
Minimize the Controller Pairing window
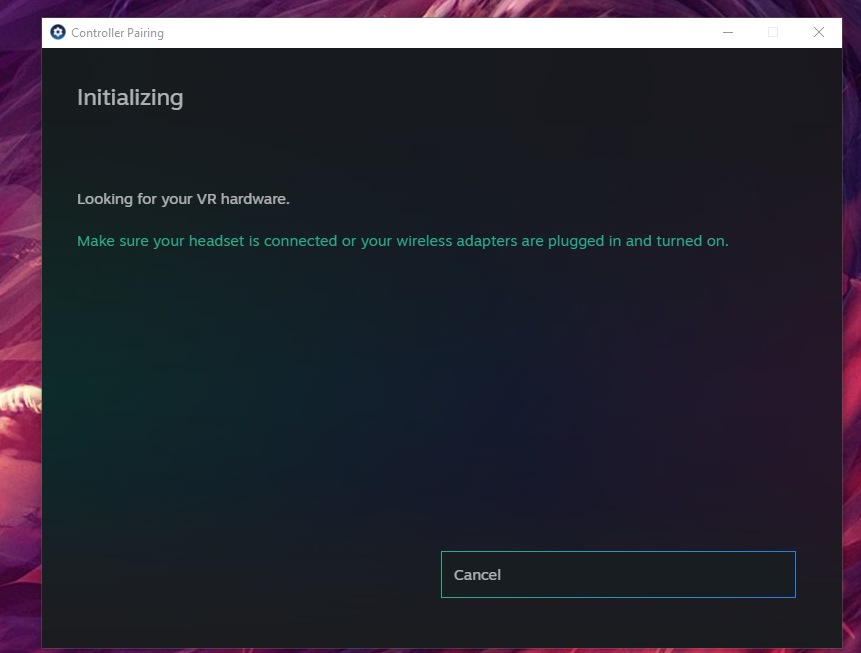[x=728, y=32]
